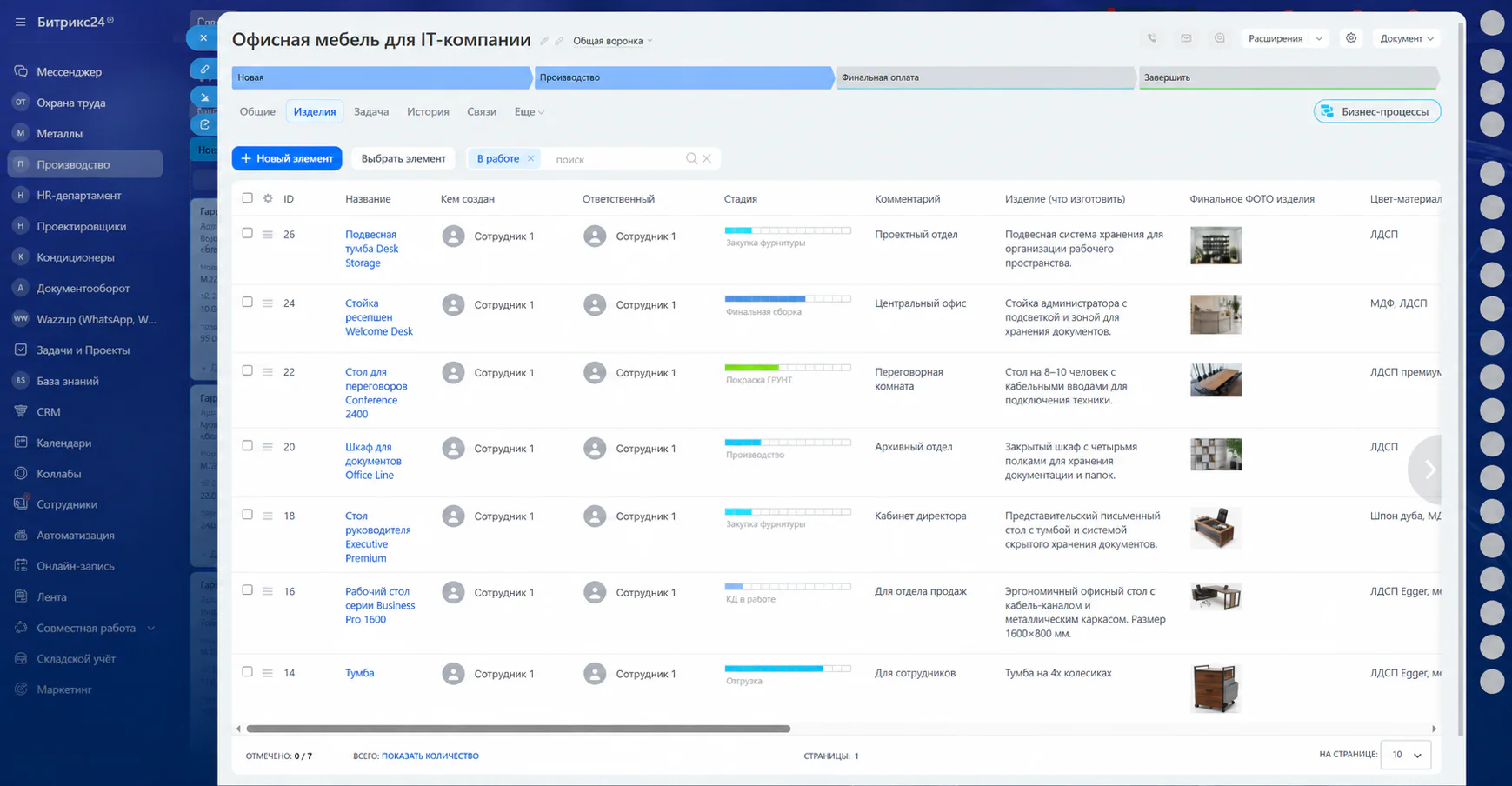
Task: Close the slider panel with X button
Action: click(x=203, y=37)
